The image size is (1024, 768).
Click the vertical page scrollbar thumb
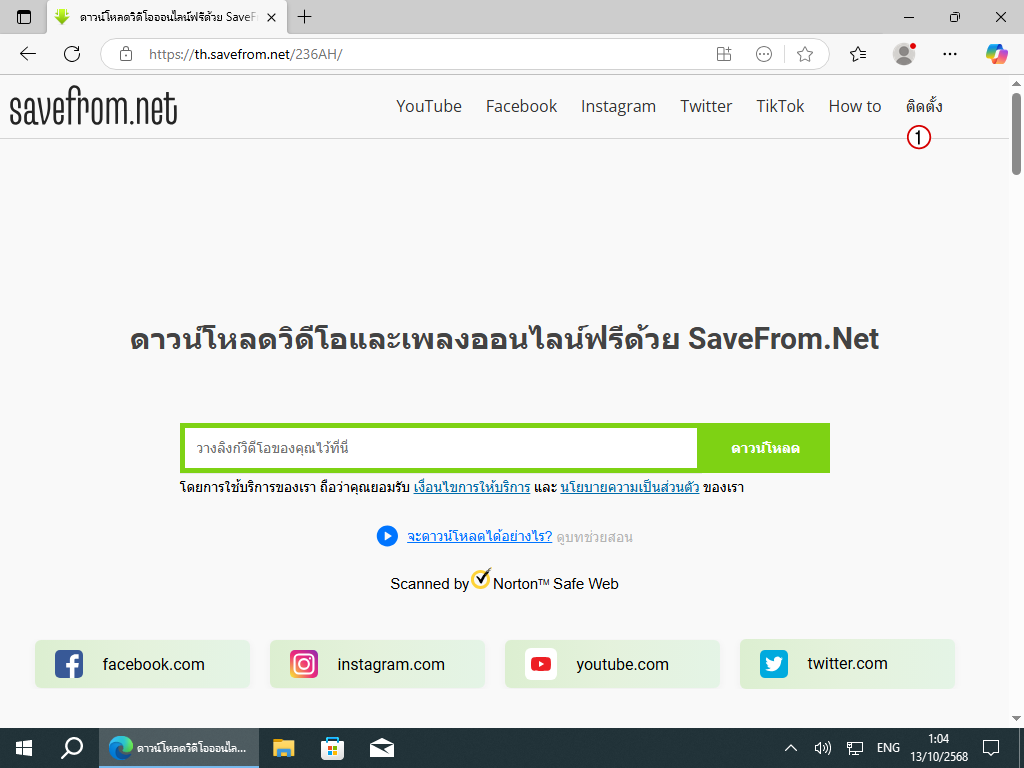click(1016, 133)
